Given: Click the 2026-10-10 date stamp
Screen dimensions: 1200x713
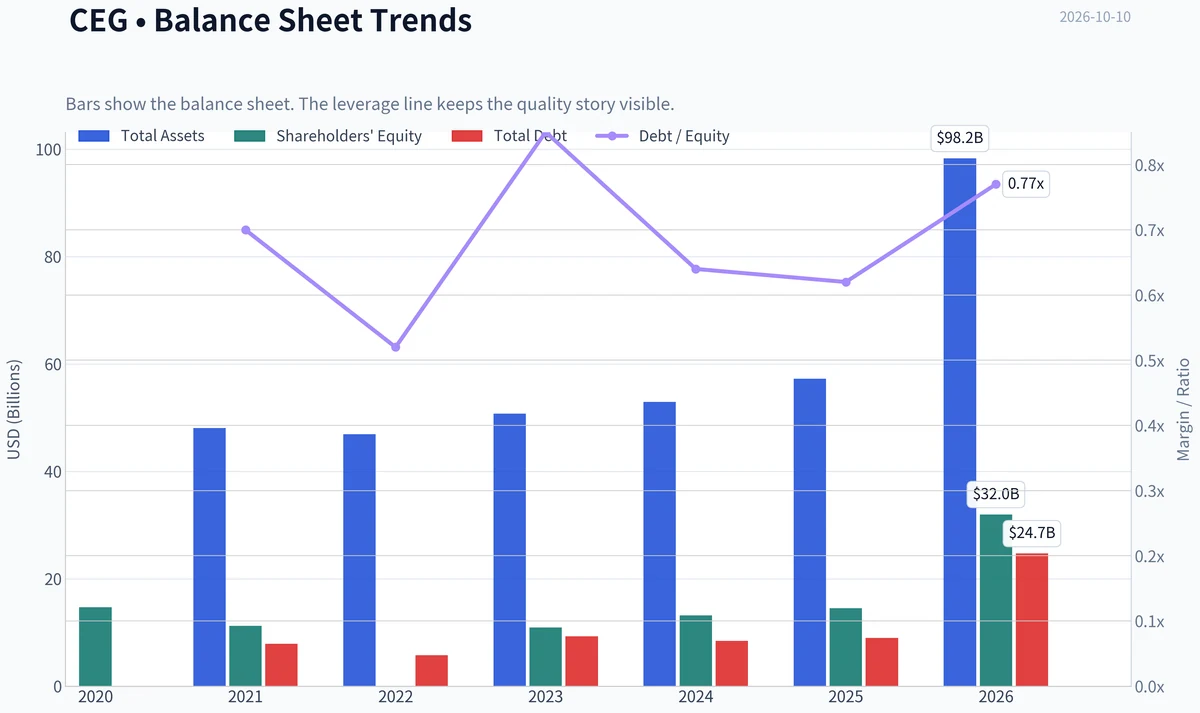Looking at the screenshot, I should (x=1095, y=17).
